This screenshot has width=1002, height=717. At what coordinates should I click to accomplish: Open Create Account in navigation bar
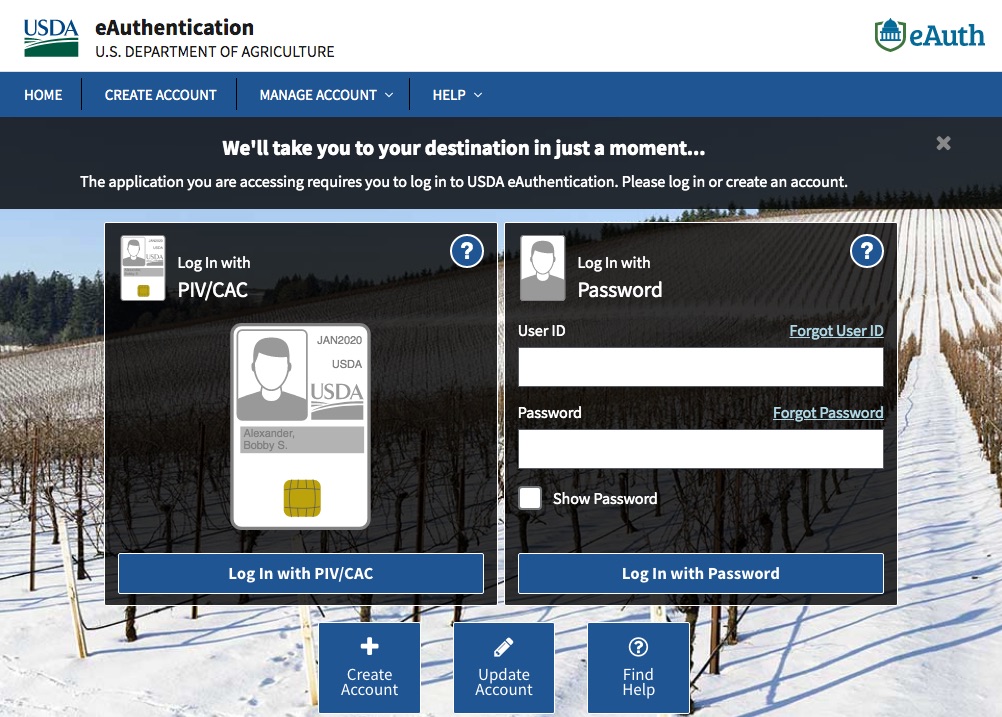pos(160,95)
